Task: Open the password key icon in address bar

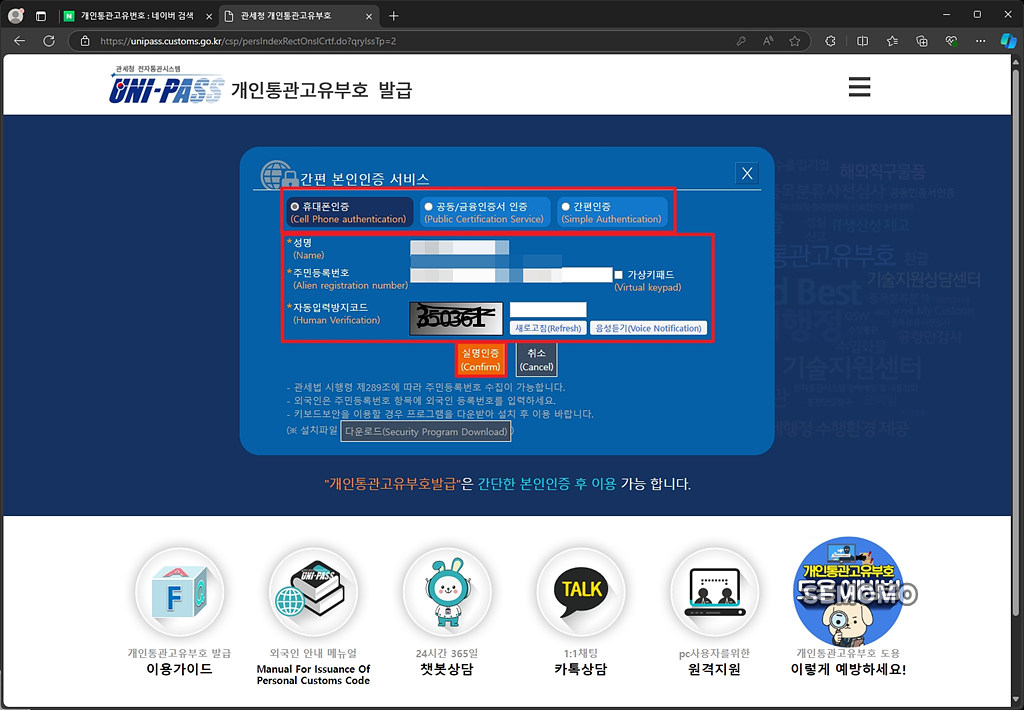Action: (741, 40)
